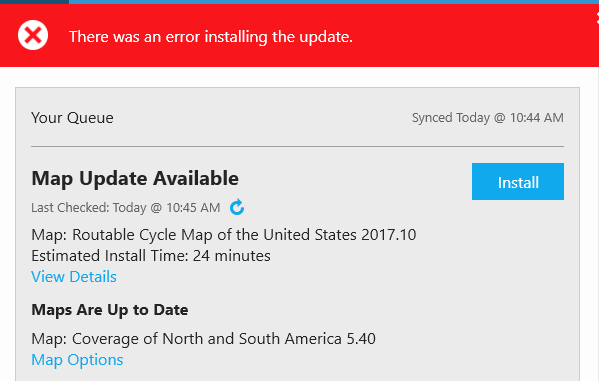Click the Synced Today @ 10:44 AM status
This screenshot has width=599, height=381.
click(487, 118)
